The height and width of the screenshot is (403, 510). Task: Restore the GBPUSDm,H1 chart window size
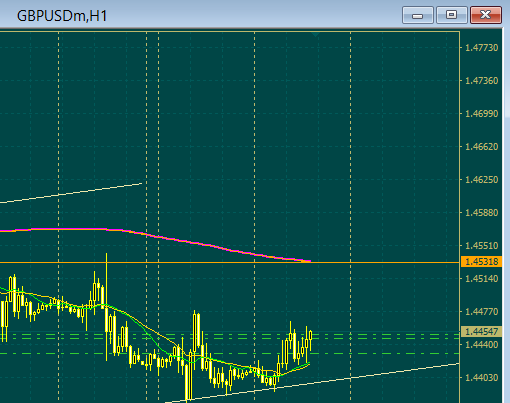[x=452, y=15]
